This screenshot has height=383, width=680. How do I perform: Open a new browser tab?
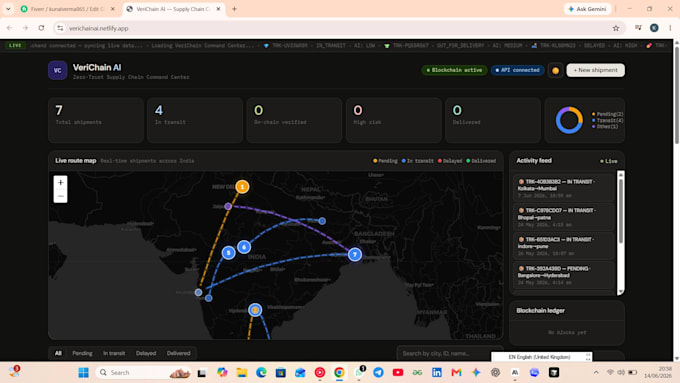pyautogui.click(x=234, y=9)
